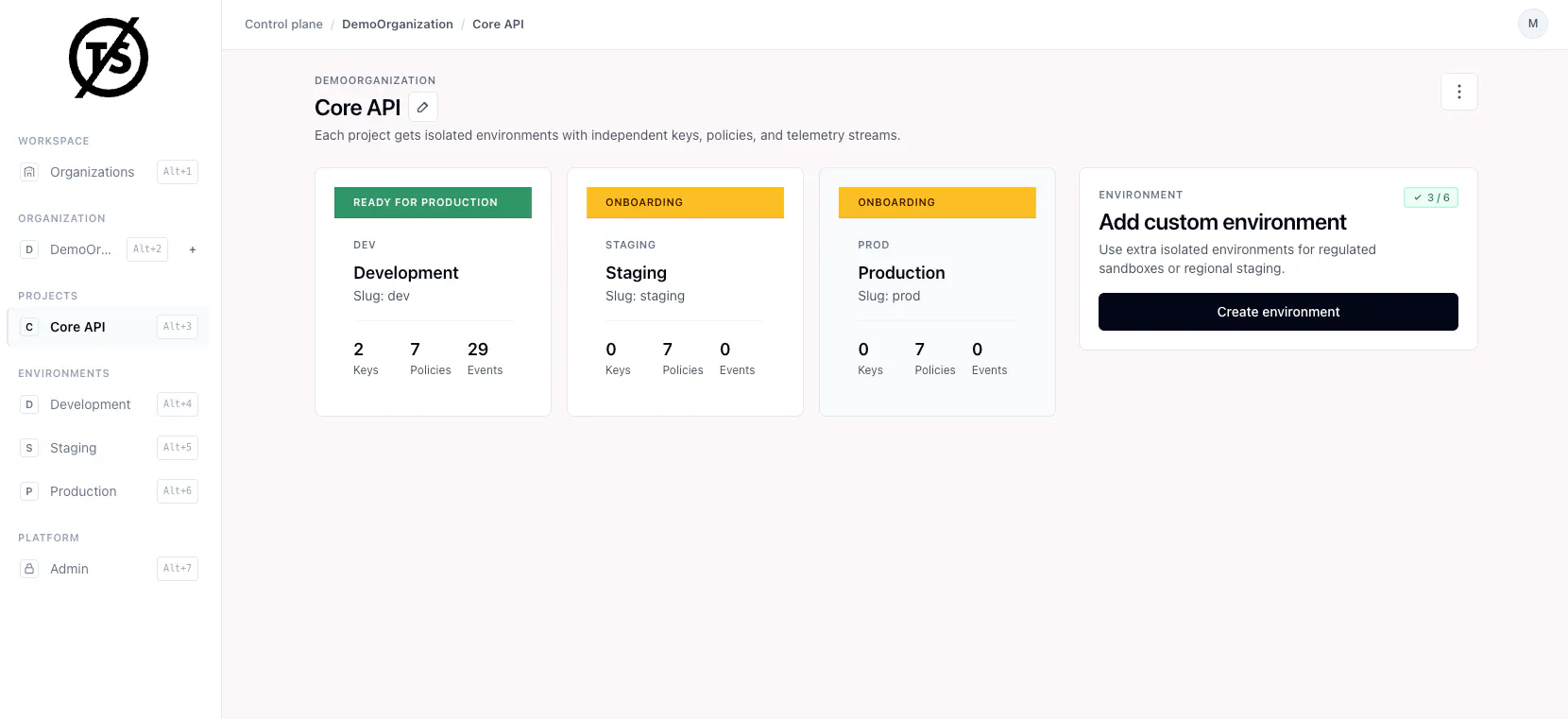Click Core API breadcrumb
This screenshot has height=719, width=1568.
[498, 25]
